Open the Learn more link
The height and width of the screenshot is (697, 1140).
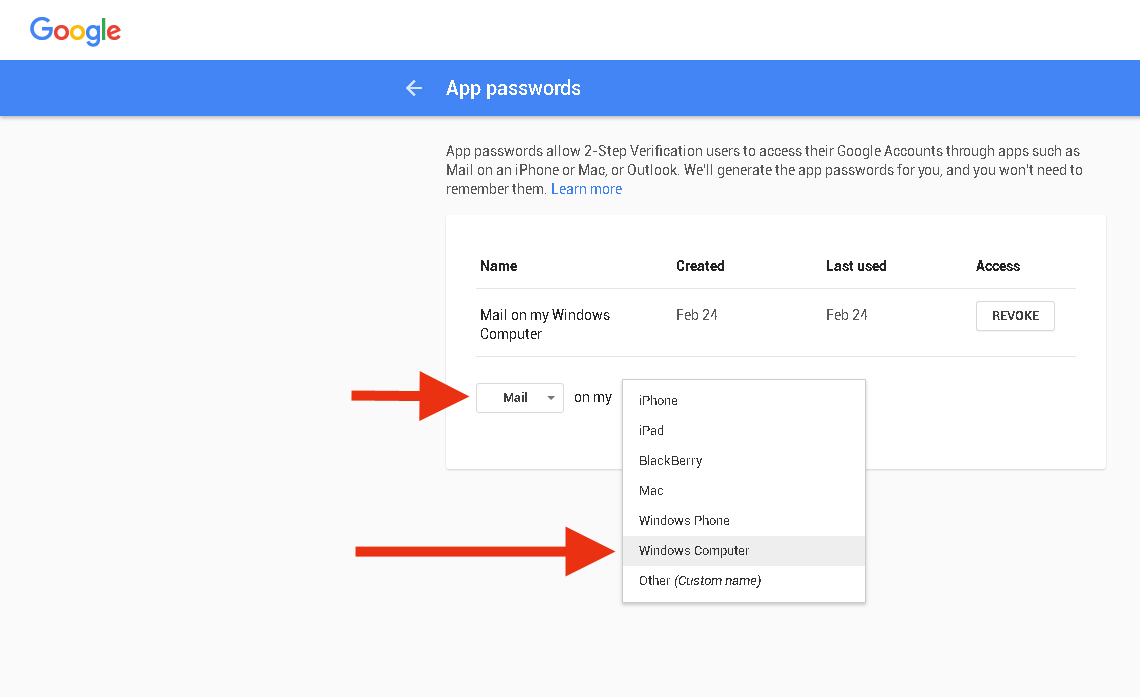pos(586,188)
